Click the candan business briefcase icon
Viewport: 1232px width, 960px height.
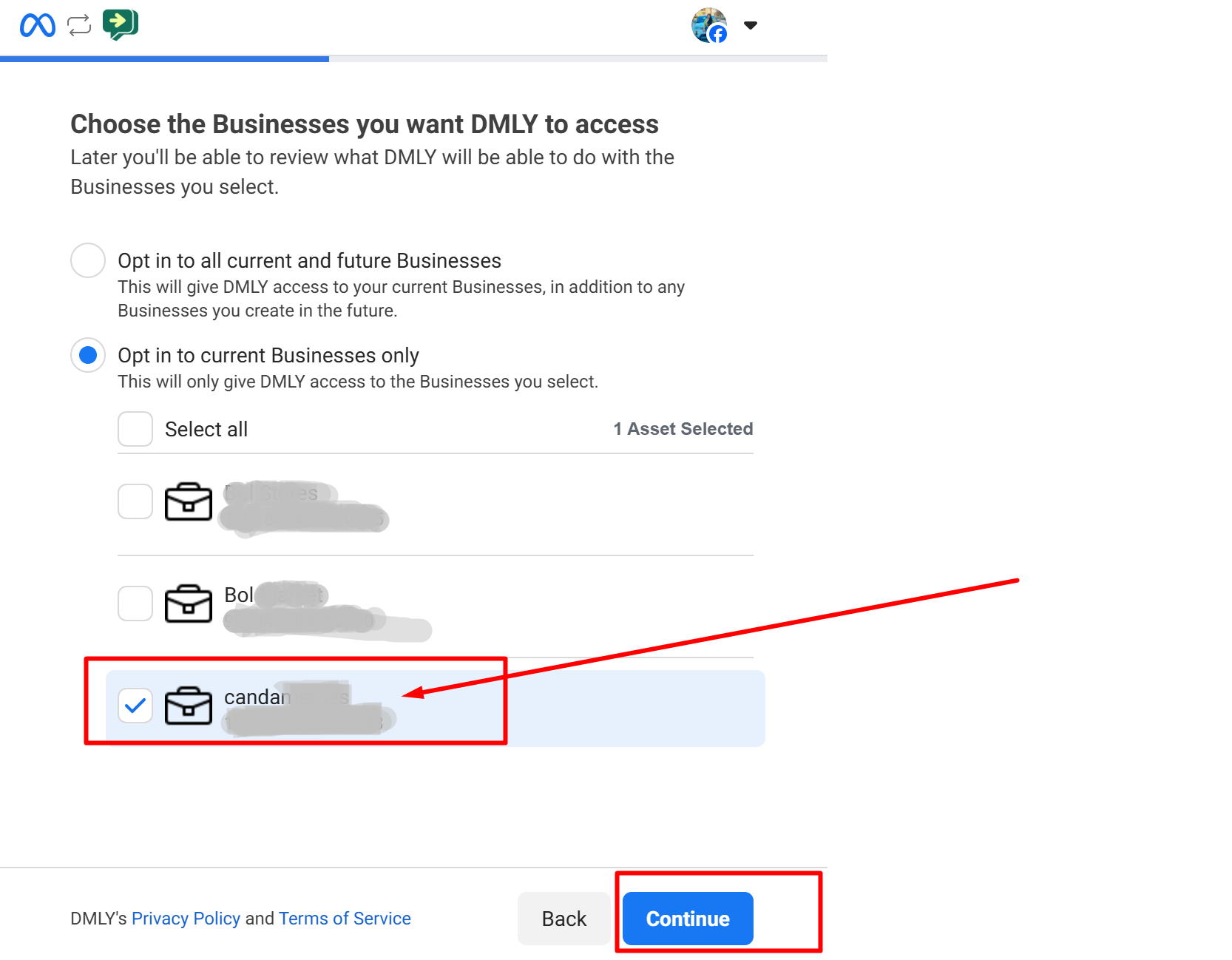coord(188,706)
